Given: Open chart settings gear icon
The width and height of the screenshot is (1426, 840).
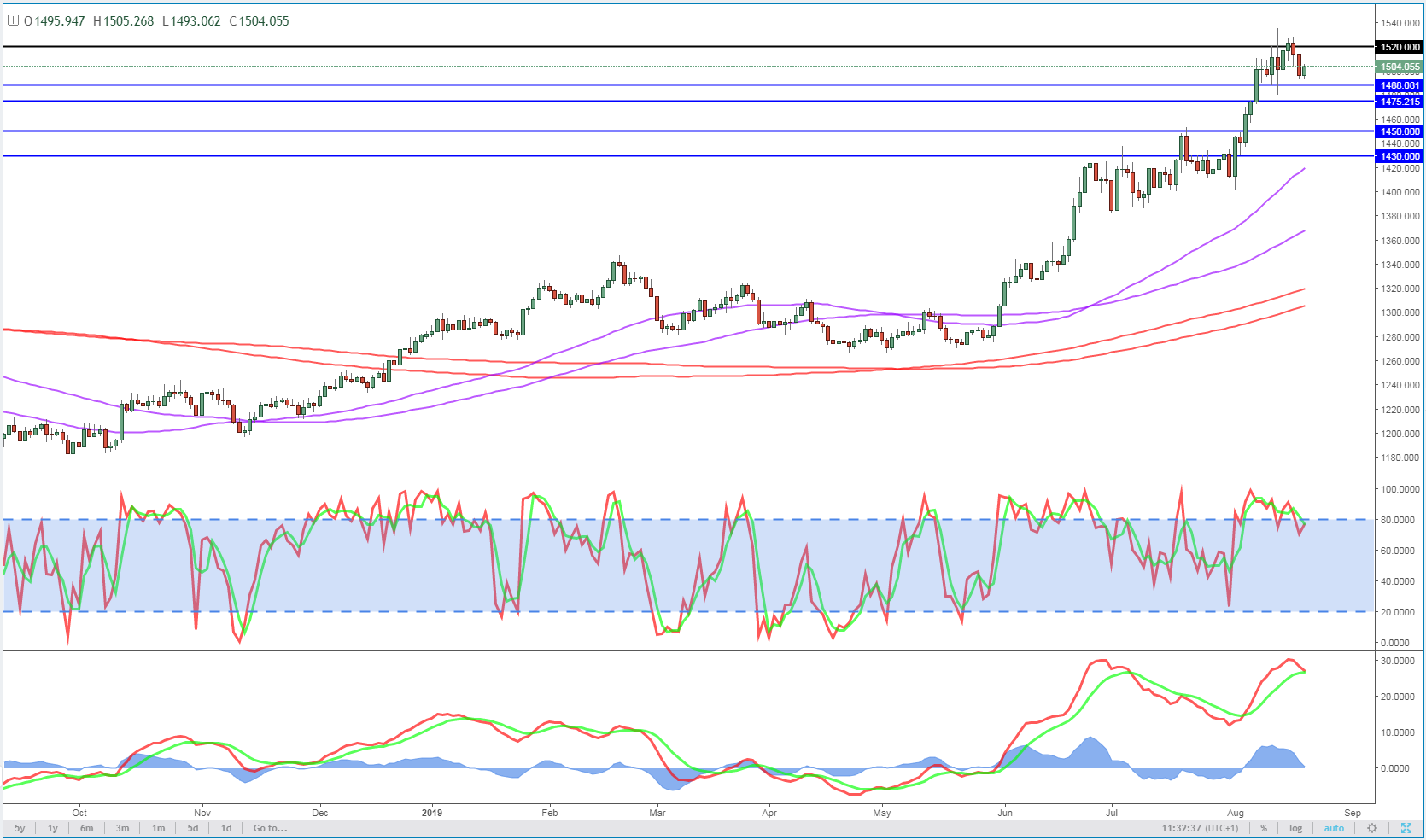Looking at the screenshot, I should point(1372,828).
